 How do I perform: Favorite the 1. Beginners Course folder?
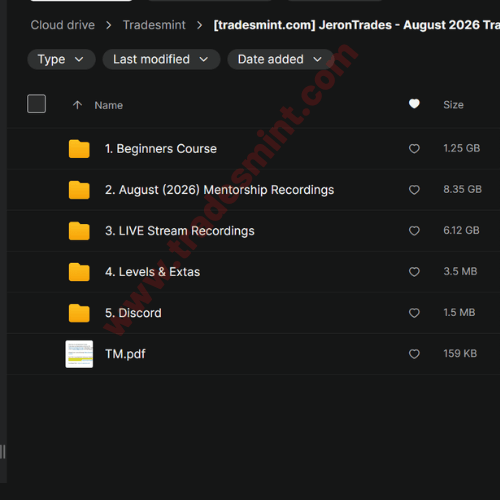tap(414, 149)
